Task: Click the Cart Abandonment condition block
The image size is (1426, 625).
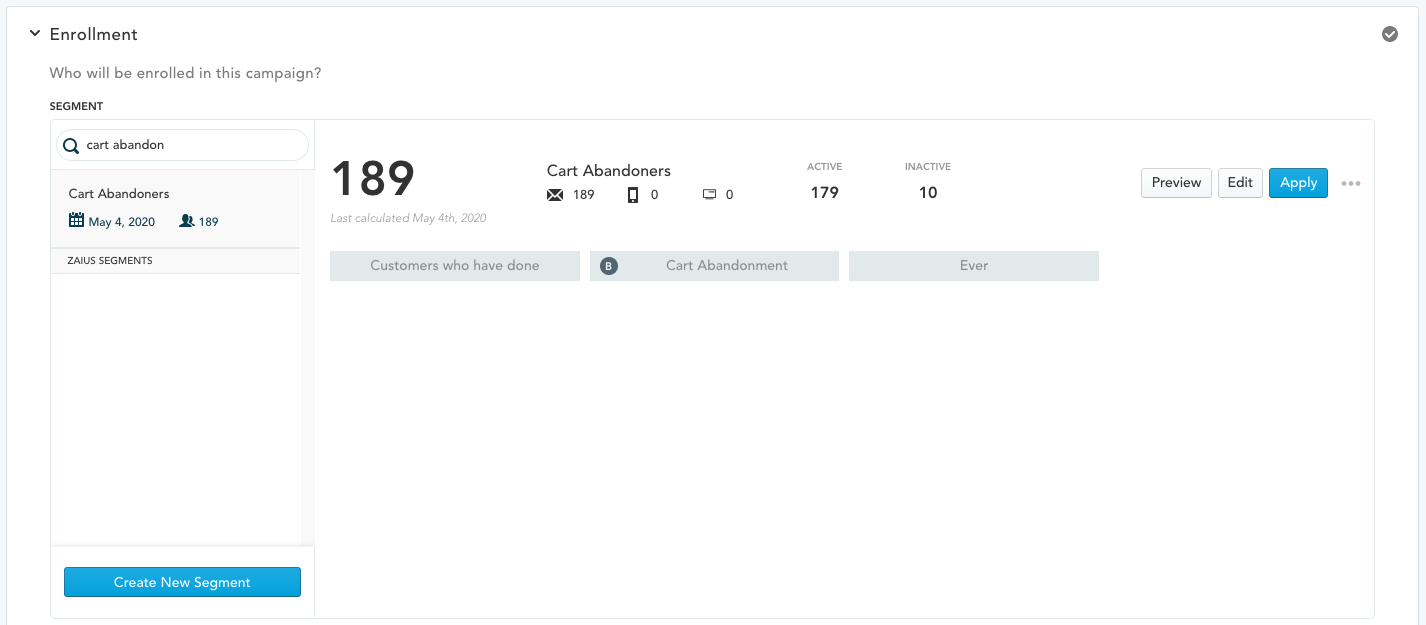Action: [714, 266]
